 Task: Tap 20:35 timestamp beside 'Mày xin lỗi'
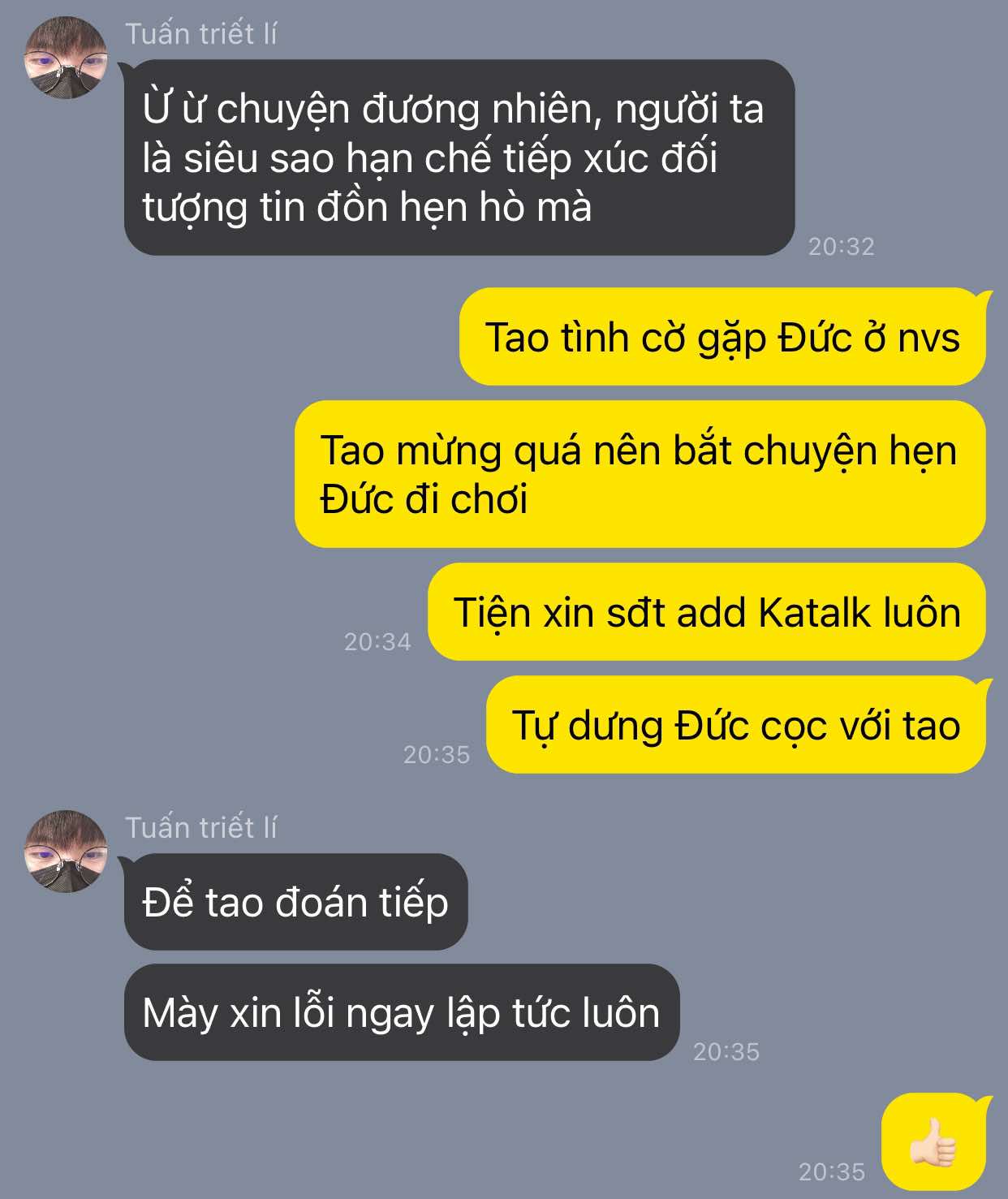[x=726, y=1052]
